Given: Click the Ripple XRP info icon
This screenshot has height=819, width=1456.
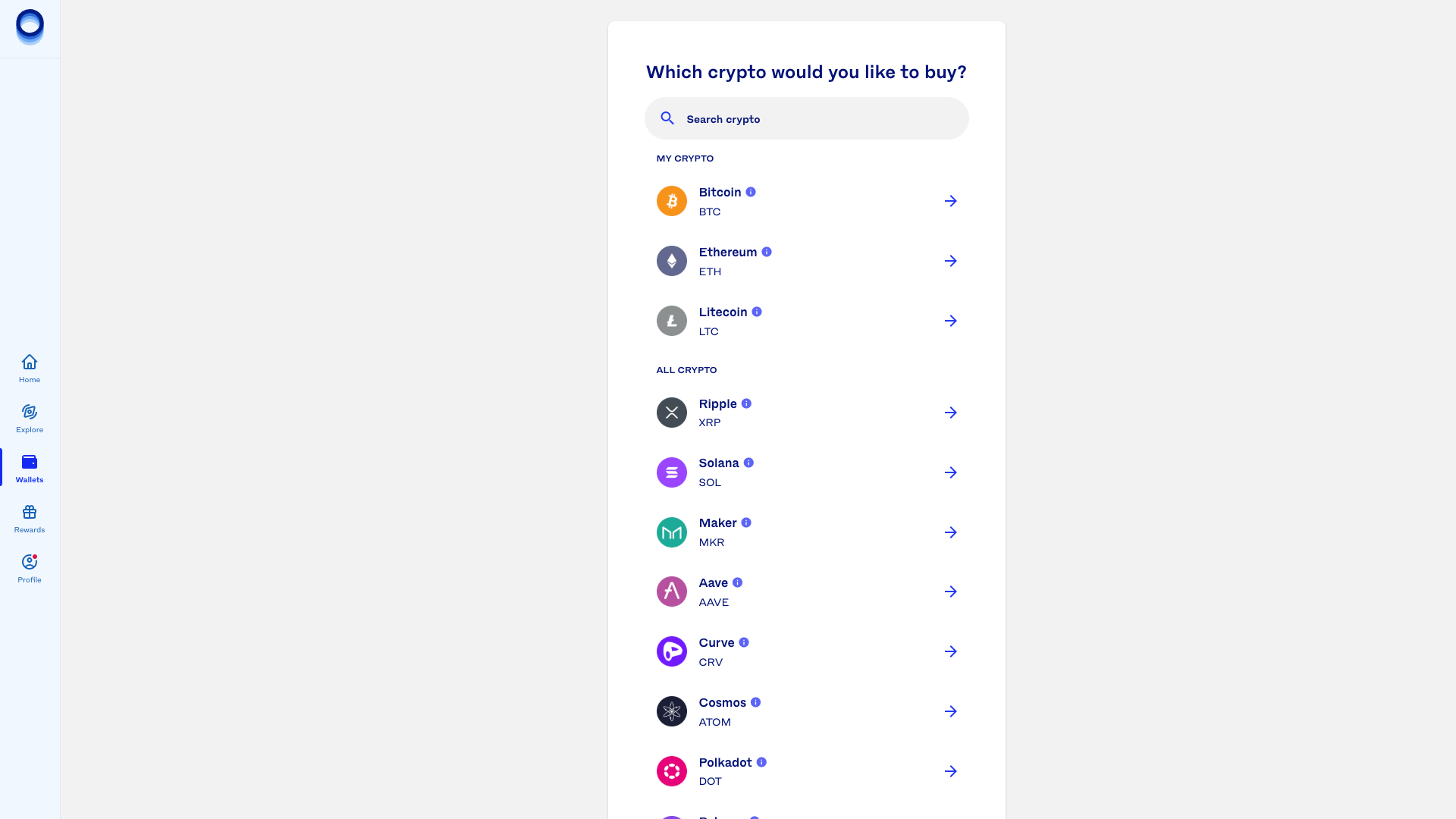Looking at the screenshot, I should (x=747, y=403).
